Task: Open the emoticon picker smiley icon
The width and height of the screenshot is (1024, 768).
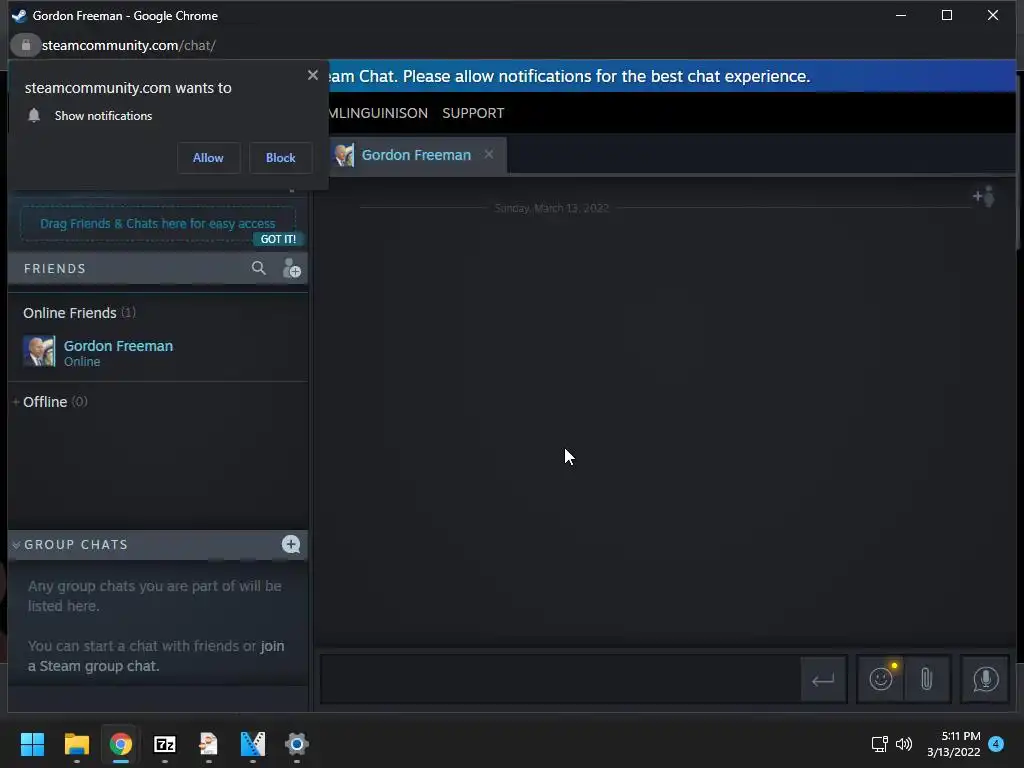Action: tap(881, 679)
